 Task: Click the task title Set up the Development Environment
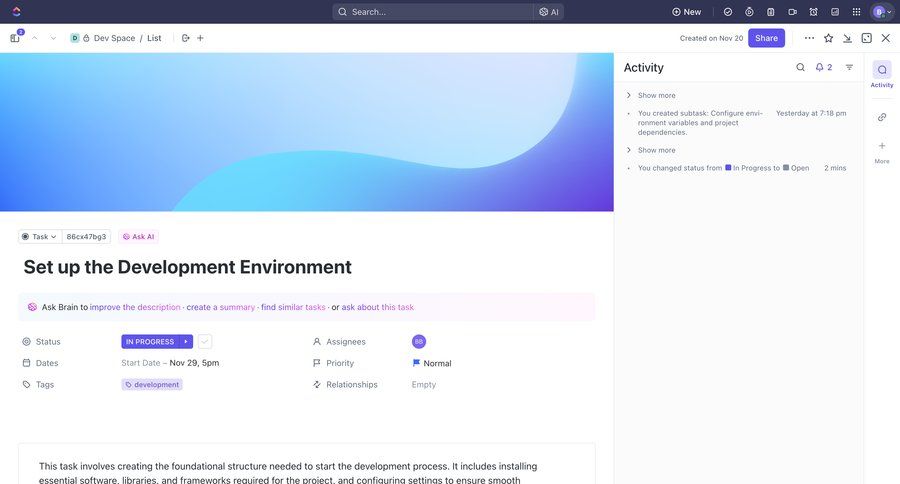[188, 267]
